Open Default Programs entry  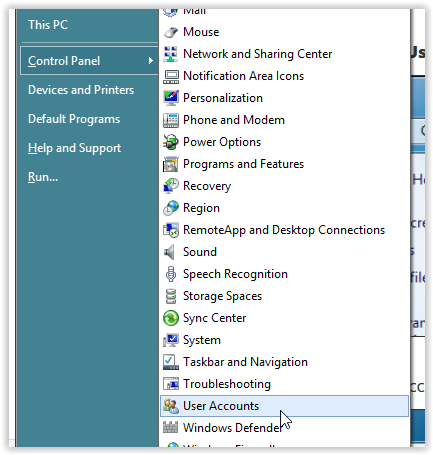[74, 119]
